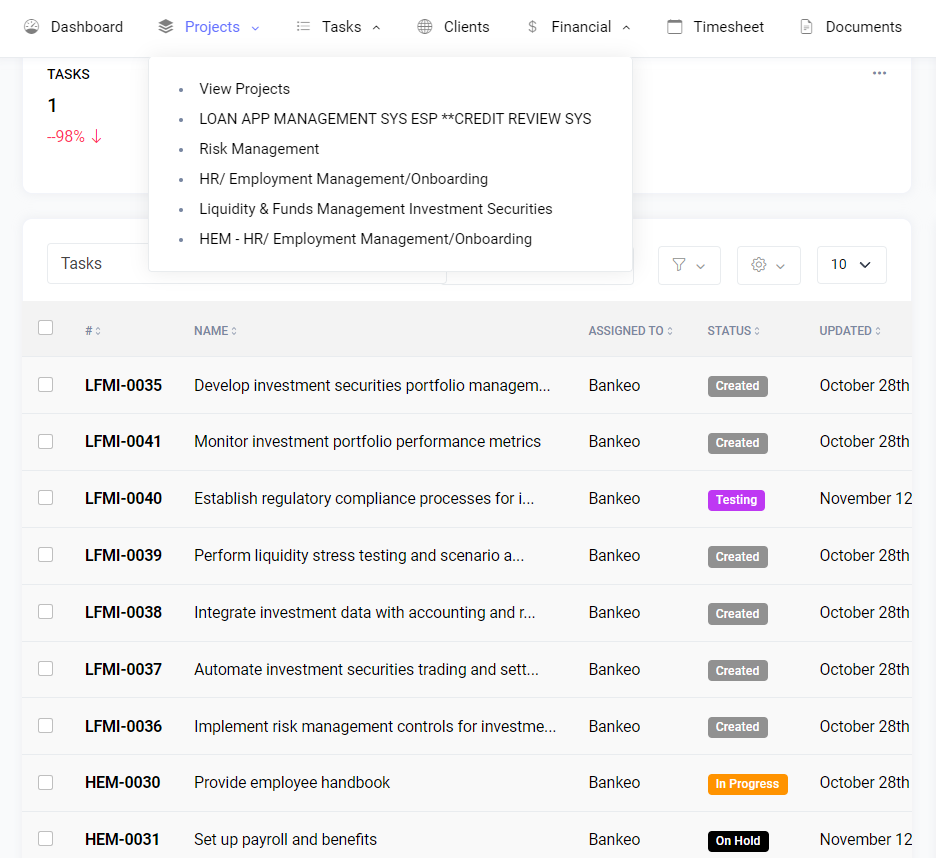Click the Tasks list icon
Viewport: 936px width, 858px height.
(303, 26)
